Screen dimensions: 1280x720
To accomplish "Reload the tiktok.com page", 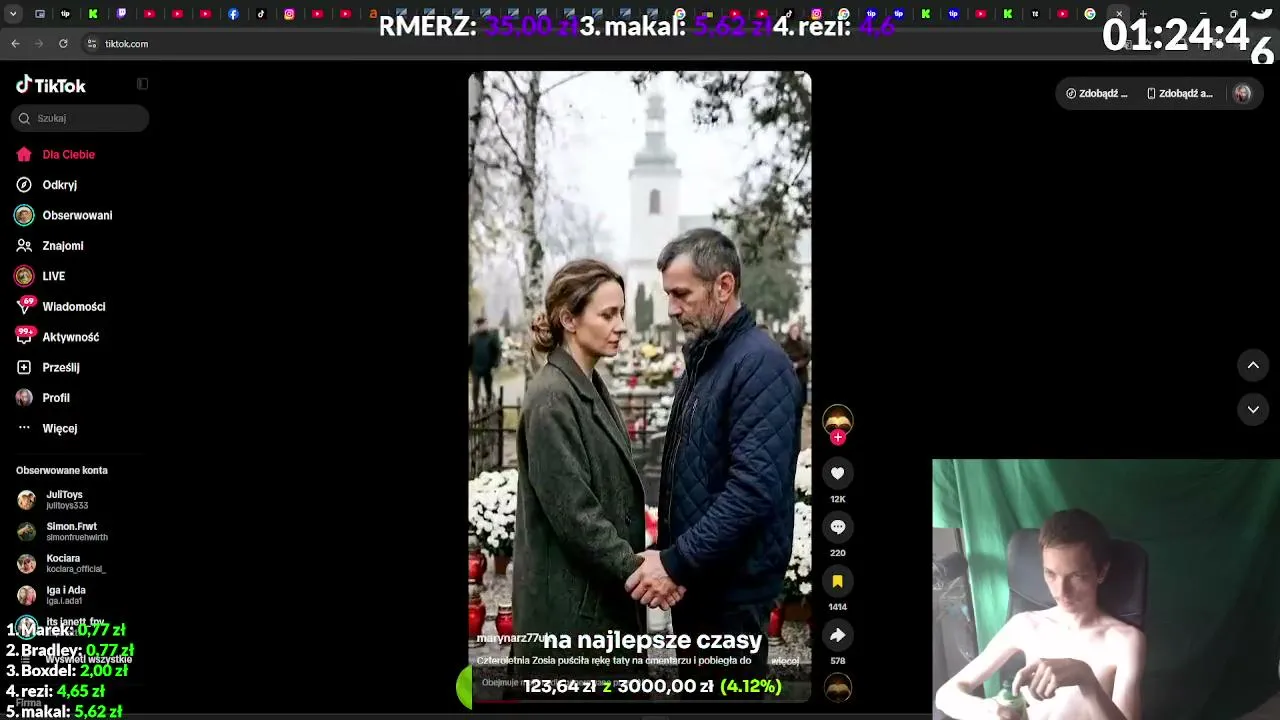I will (63, 44).
